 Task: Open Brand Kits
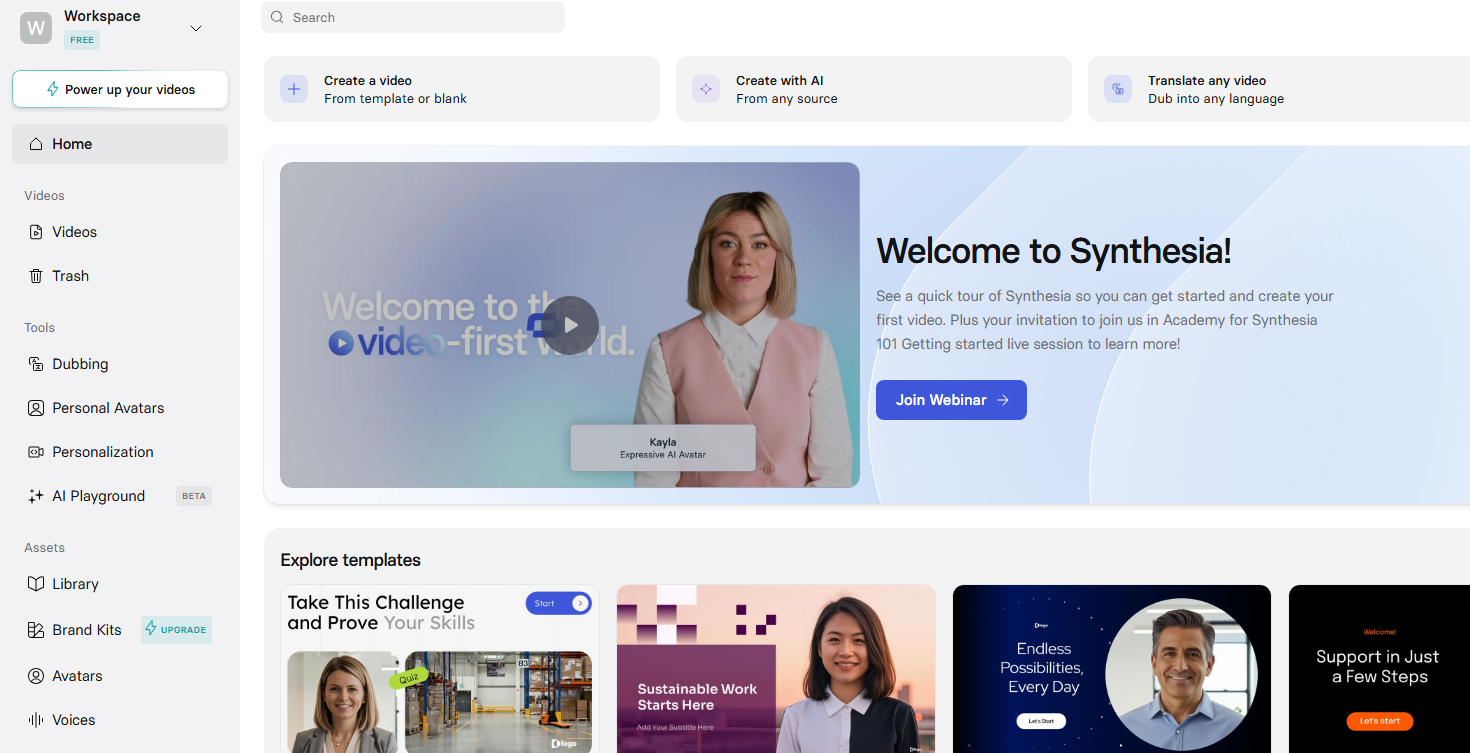(120, 630)
